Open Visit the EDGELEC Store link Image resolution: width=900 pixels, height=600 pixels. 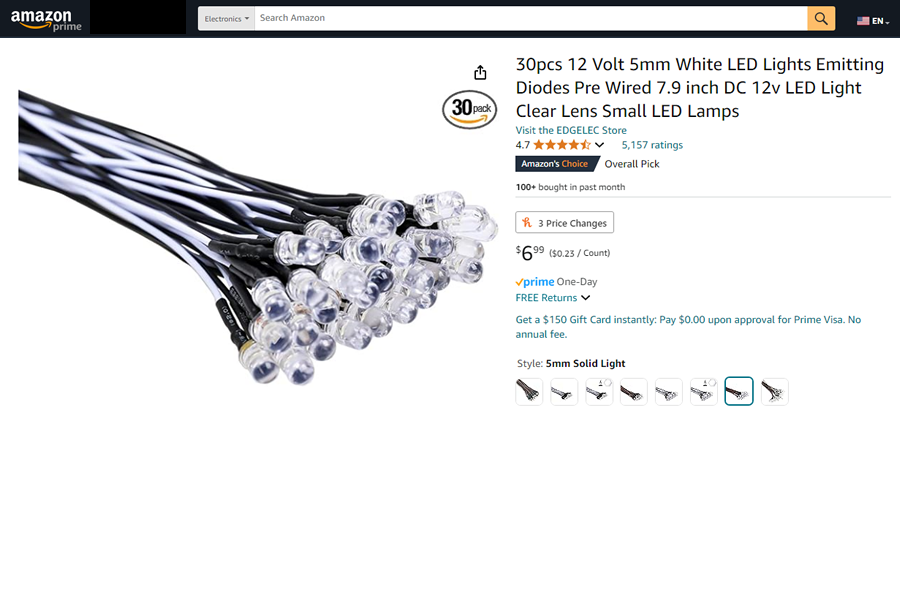coord(571,130)
